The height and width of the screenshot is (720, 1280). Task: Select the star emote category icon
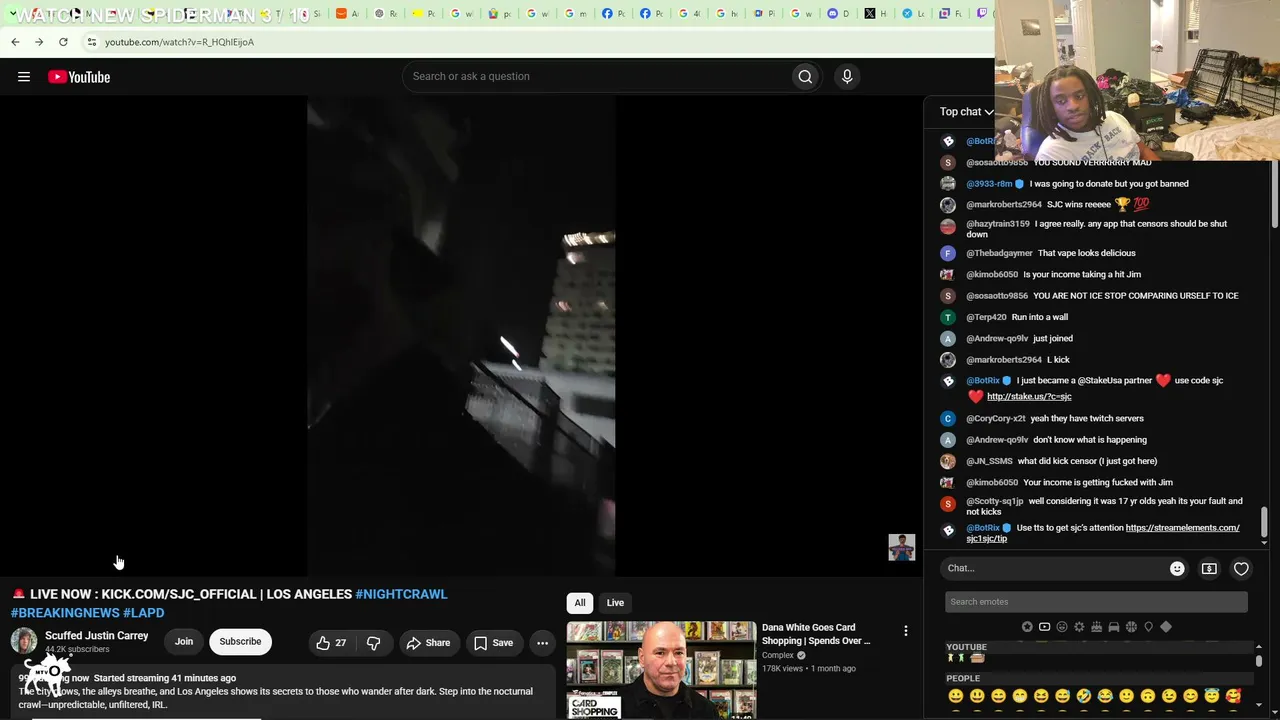[x=1027, y=627]
